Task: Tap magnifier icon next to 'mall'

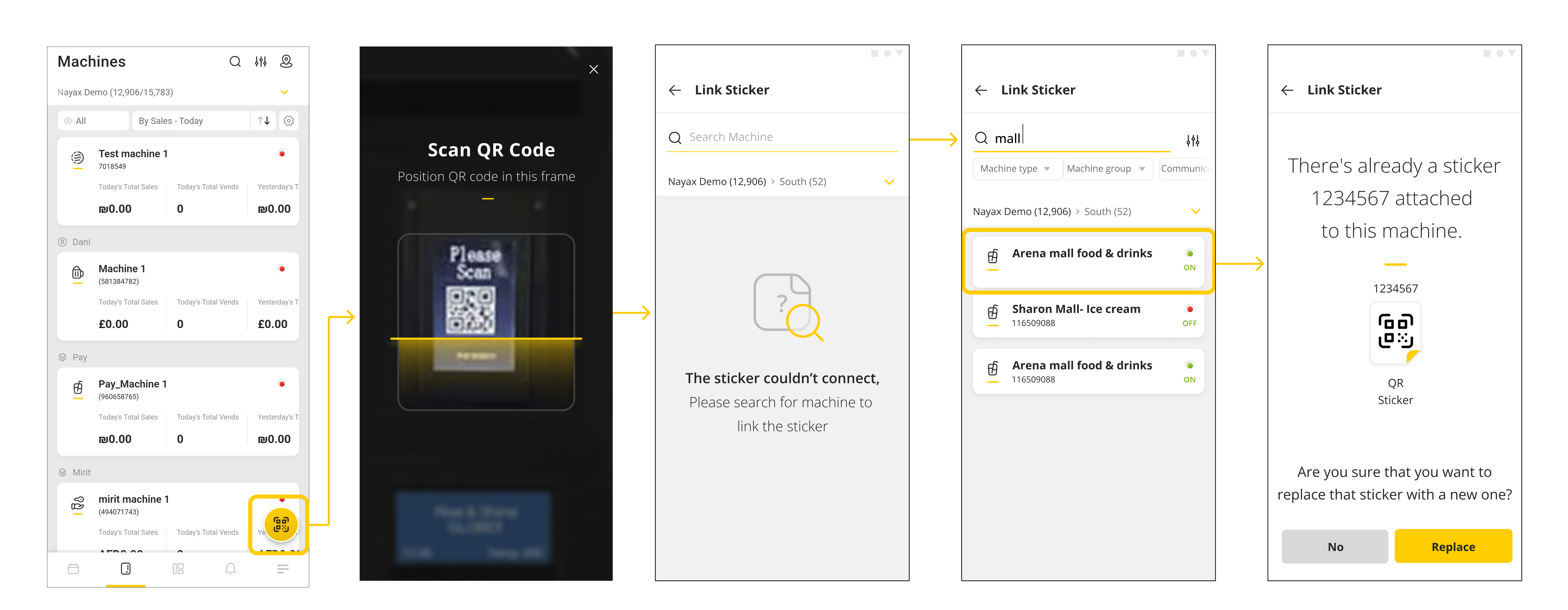Action: coord(981,138)
